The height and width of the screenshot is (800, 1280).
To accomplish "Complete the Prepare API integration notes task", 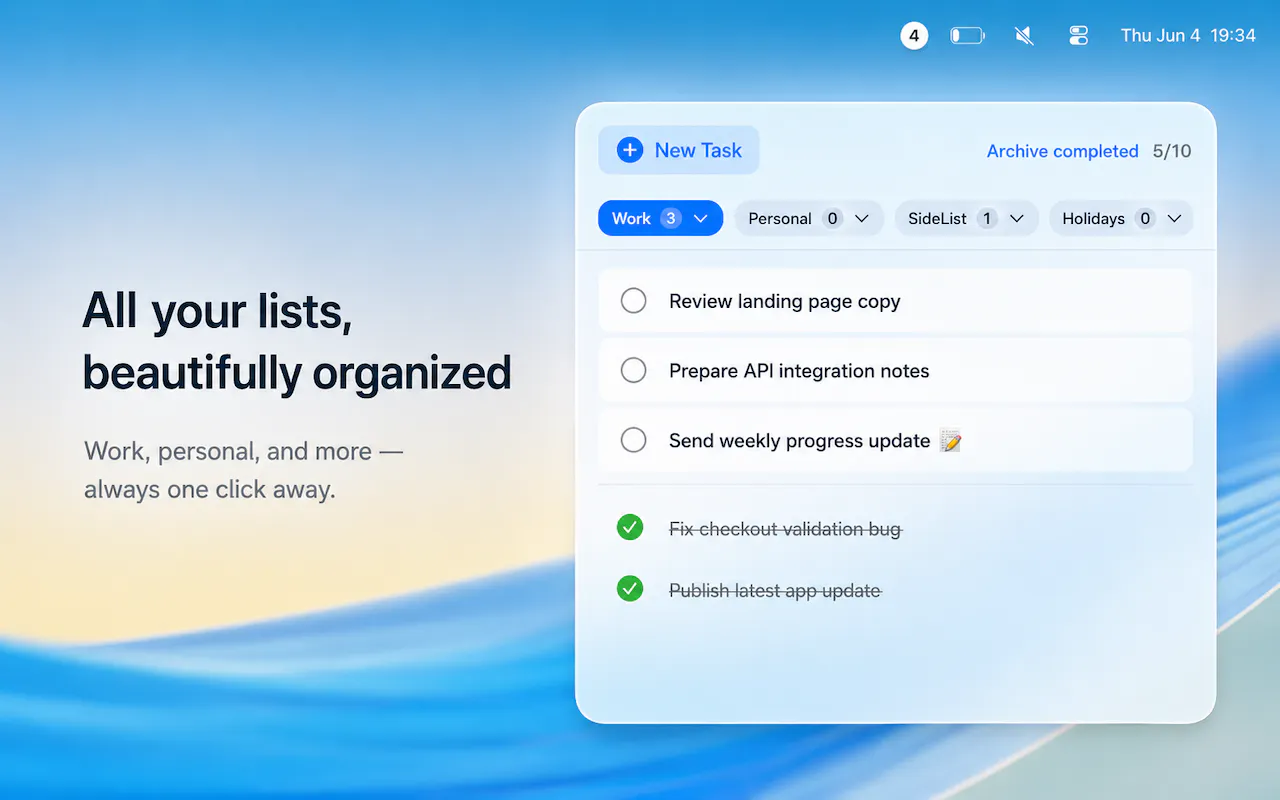I will coord(634,371).
